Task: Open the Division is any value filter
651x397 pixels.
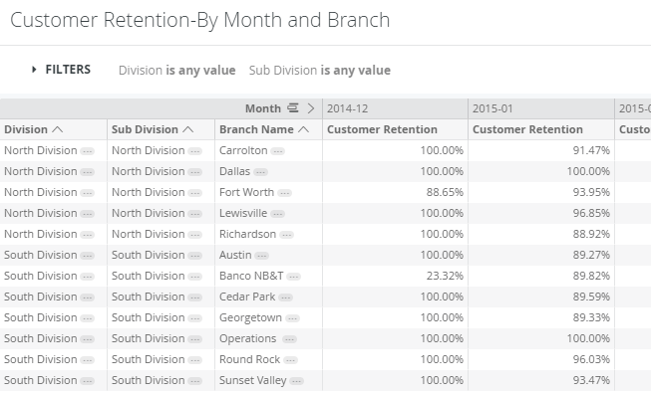Action: point(177,70)
